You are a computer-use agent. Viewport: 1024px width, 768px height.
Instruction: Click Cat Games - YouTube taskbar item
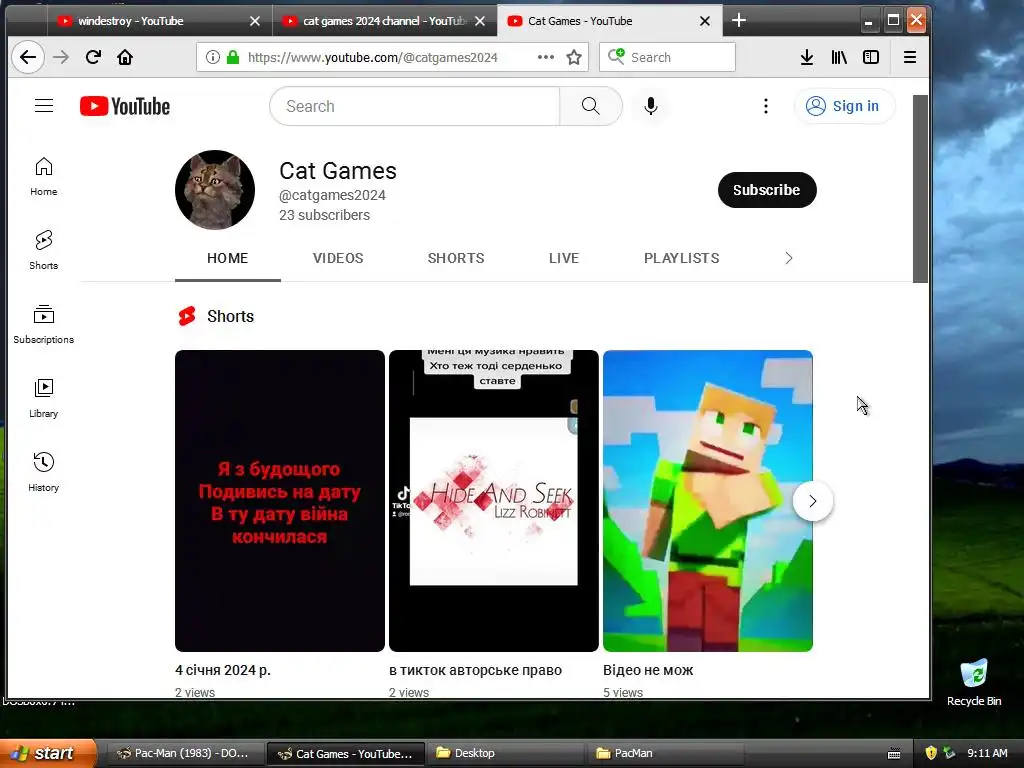click(x=346, y=753)
